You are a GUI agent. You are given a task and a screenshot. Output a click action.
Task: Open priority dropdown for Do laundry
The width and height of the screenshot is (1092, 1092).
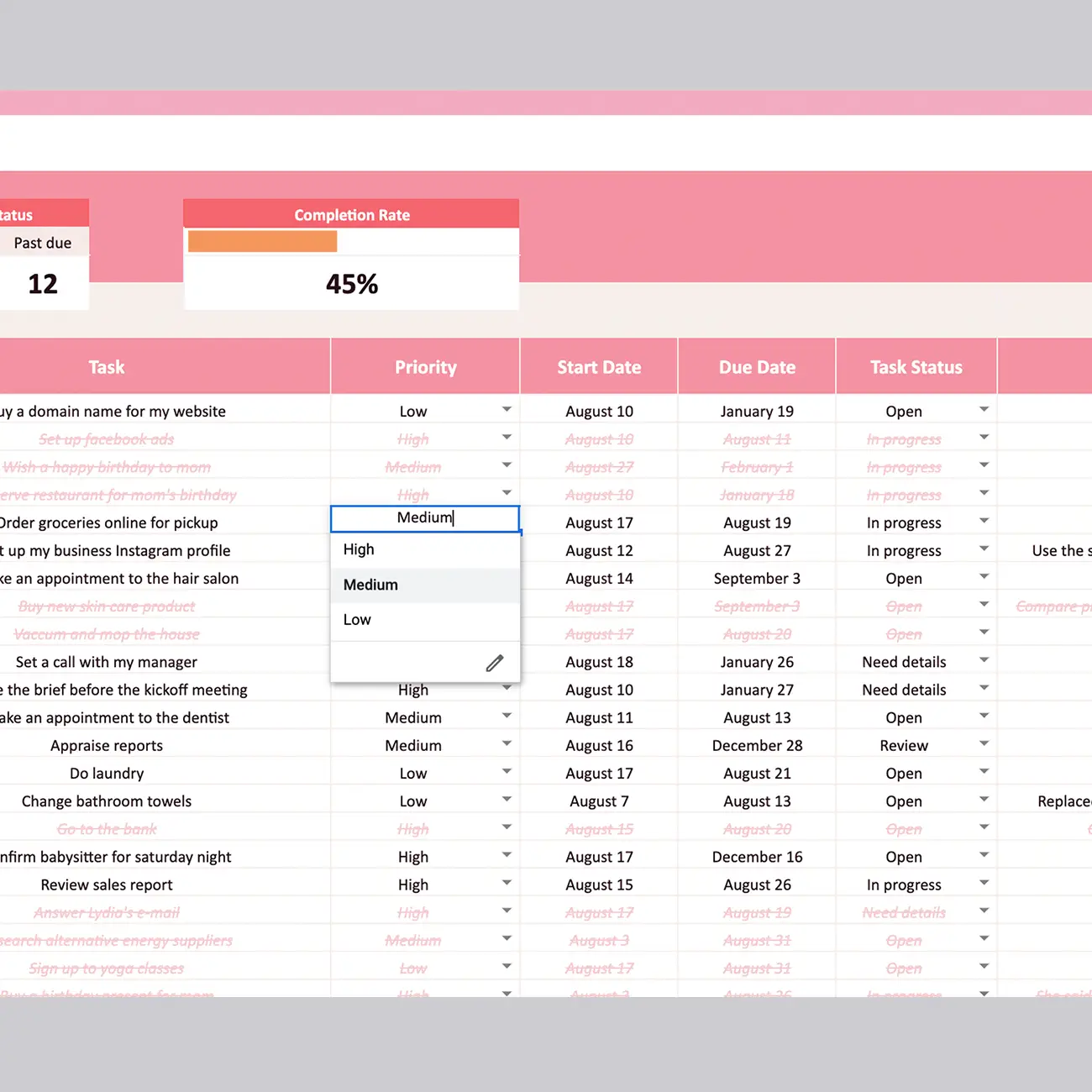pos(507,771)
